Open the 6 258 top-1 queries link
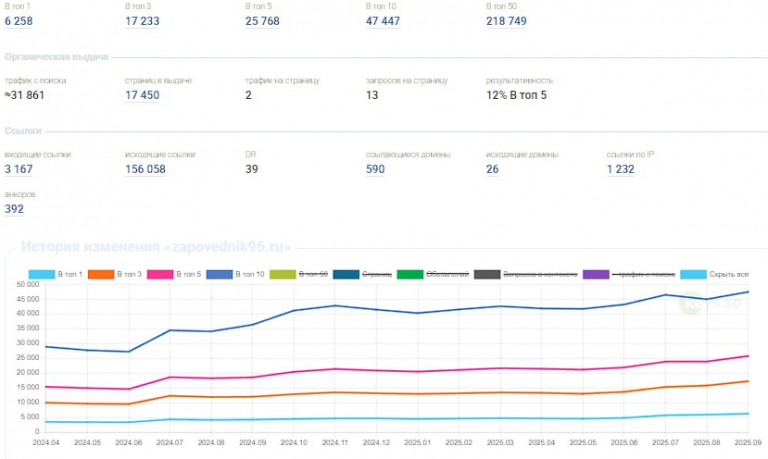 point(20,21)
